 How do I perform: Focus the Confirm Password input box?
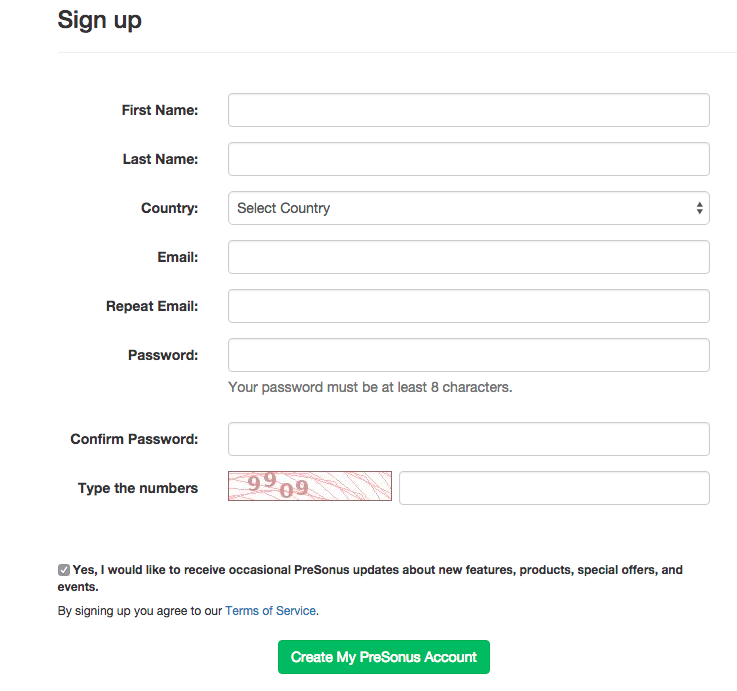(x=468, y=439)
